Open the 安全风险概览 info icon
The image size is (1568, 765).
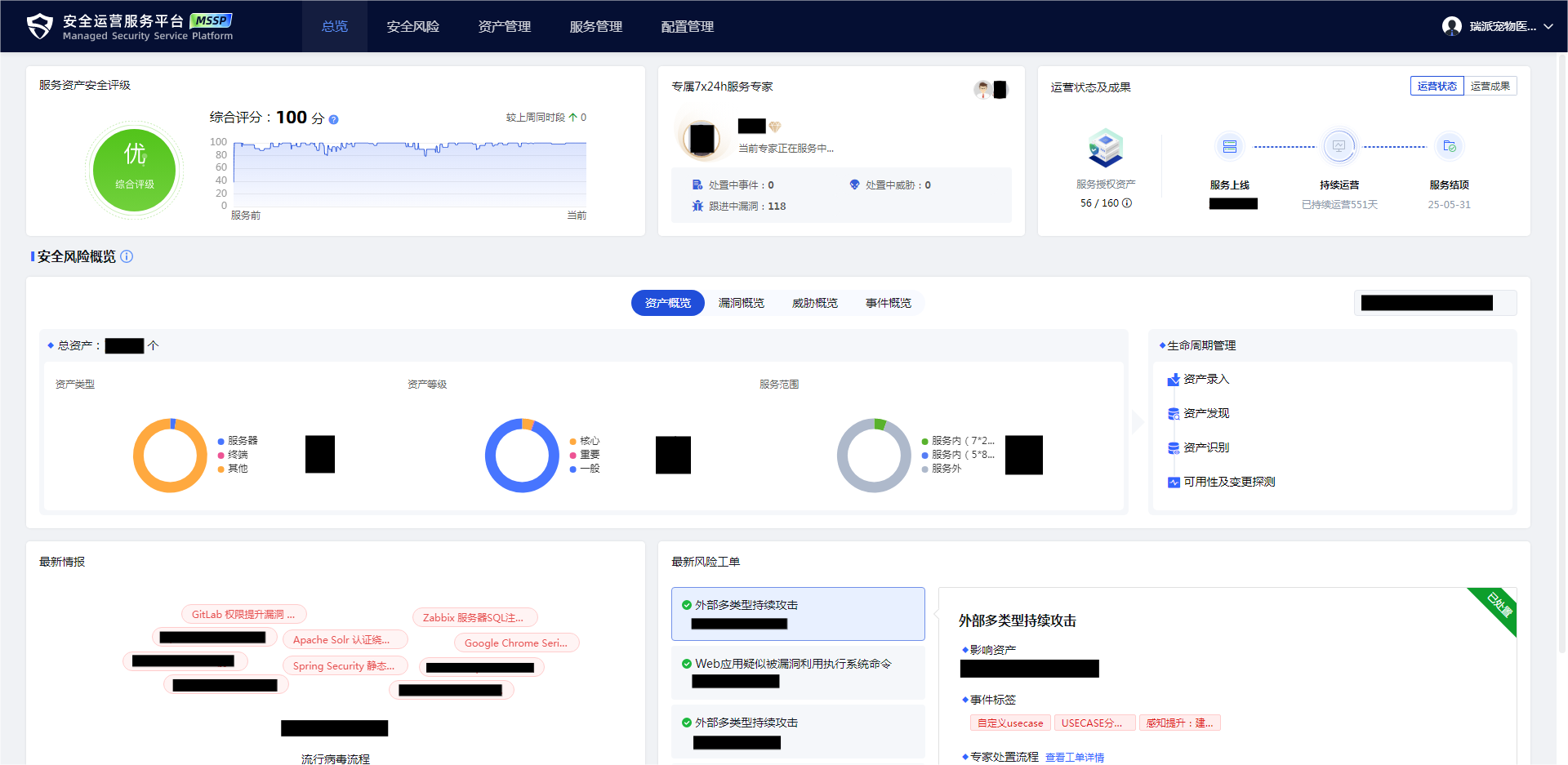click(127, 256)
